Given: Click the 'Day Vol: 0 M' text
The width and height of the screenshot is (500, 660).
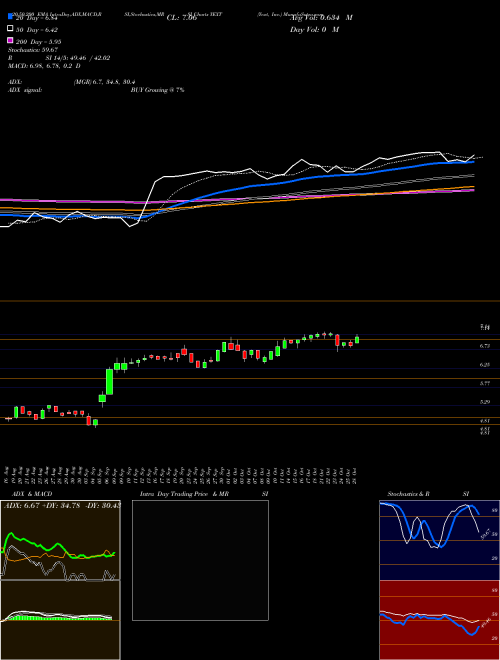Looking at the screenshot, I should tap(314, 30).
